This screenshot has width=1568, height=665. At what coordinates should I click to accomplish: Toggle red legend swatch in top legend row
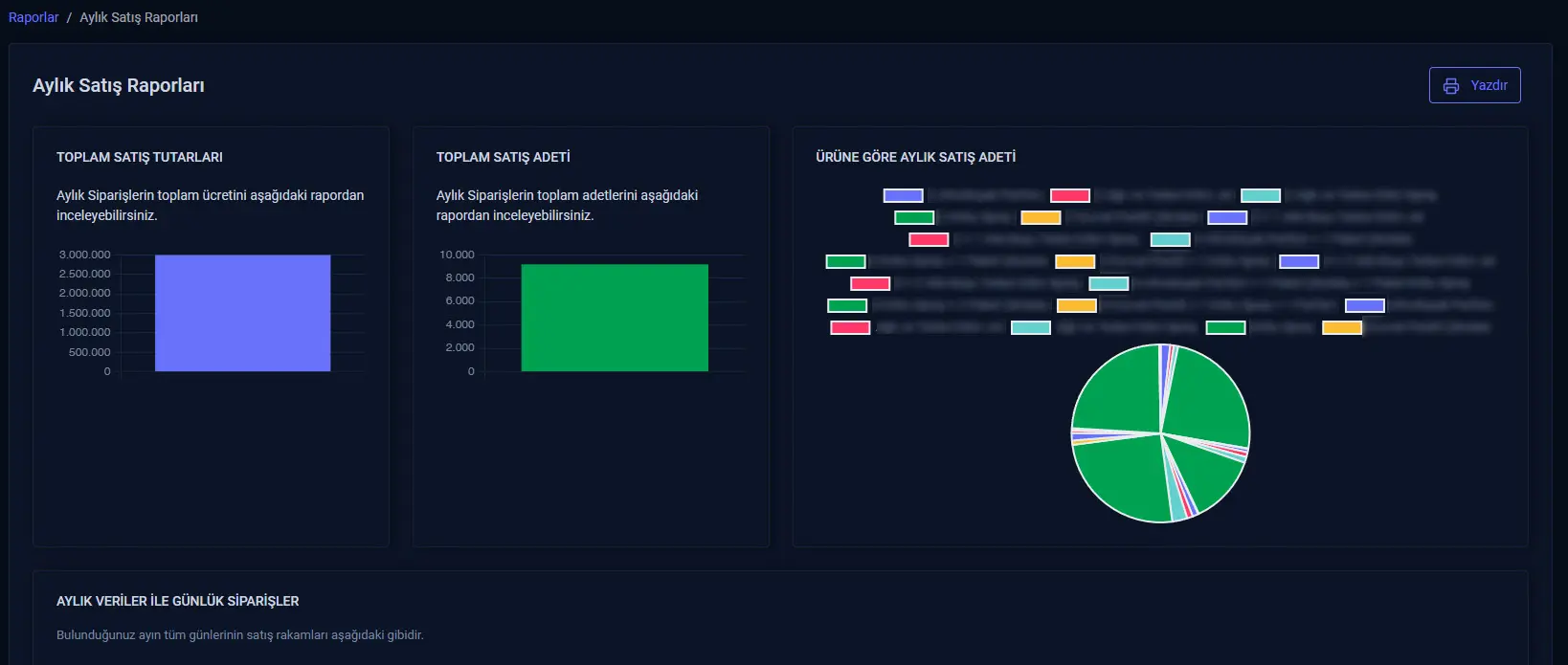[x=1069, y=195]
